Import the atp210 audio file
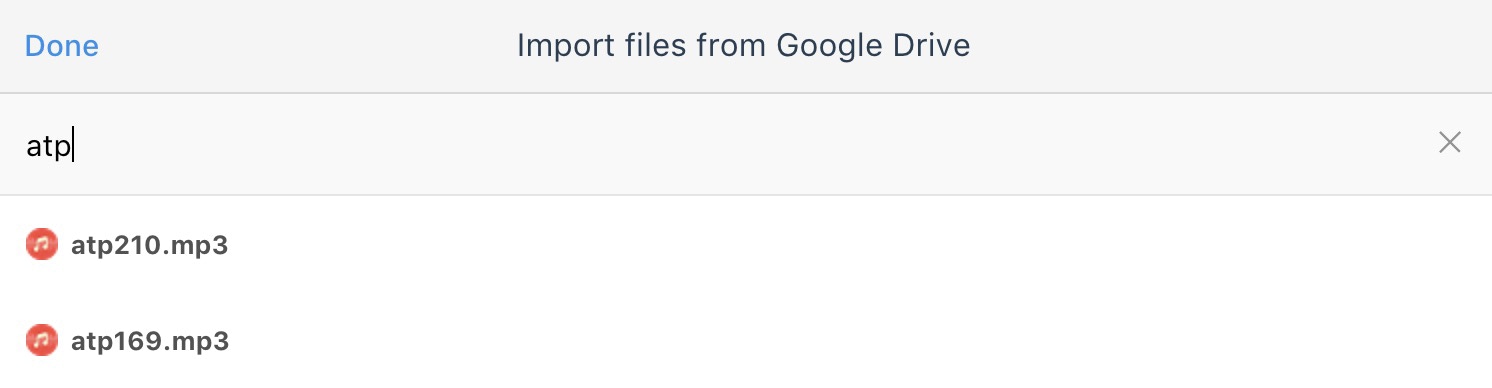The image size is (1492, 388). 746,245
